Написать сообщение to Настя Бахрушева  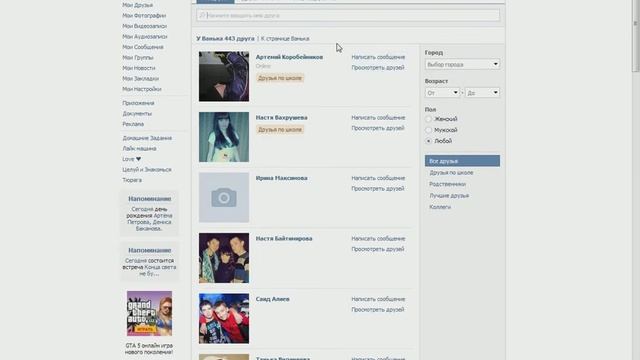pyautogui.click(x=378, y=118)
